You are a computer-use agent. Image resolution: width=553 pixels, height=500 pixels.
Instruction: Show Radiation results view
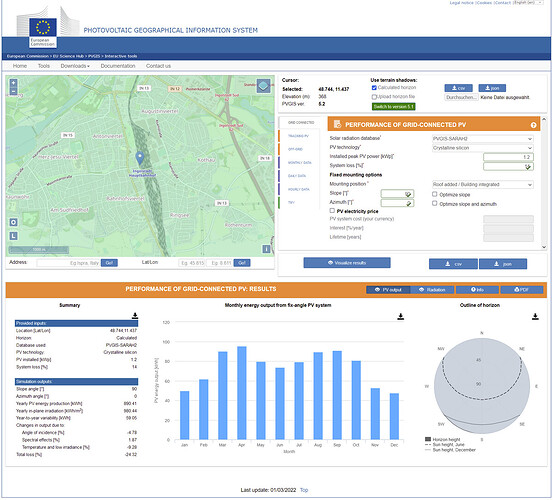[x=432, y=289]
